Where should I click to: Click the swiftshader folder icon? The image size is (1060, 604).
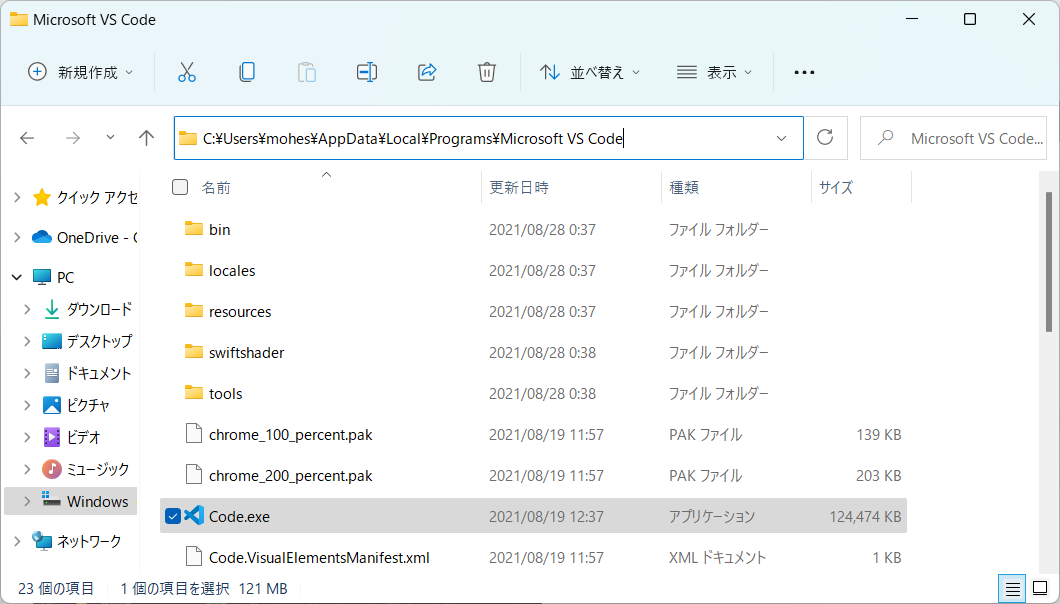pyautogui.click(x=194, y=352)
